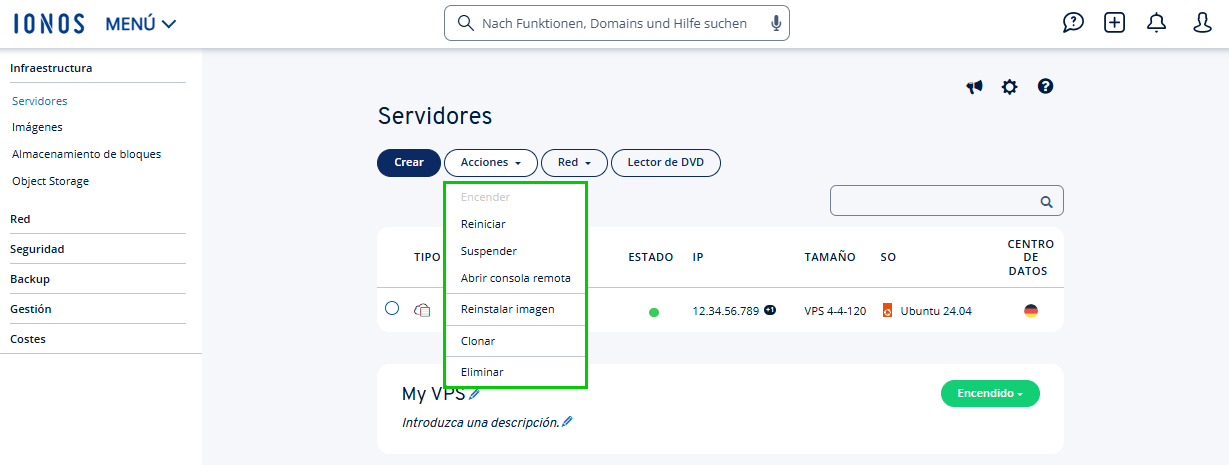1229x465 pixels.
Task: Click the additional IP badge icon
Action: (x=770, y=310)
